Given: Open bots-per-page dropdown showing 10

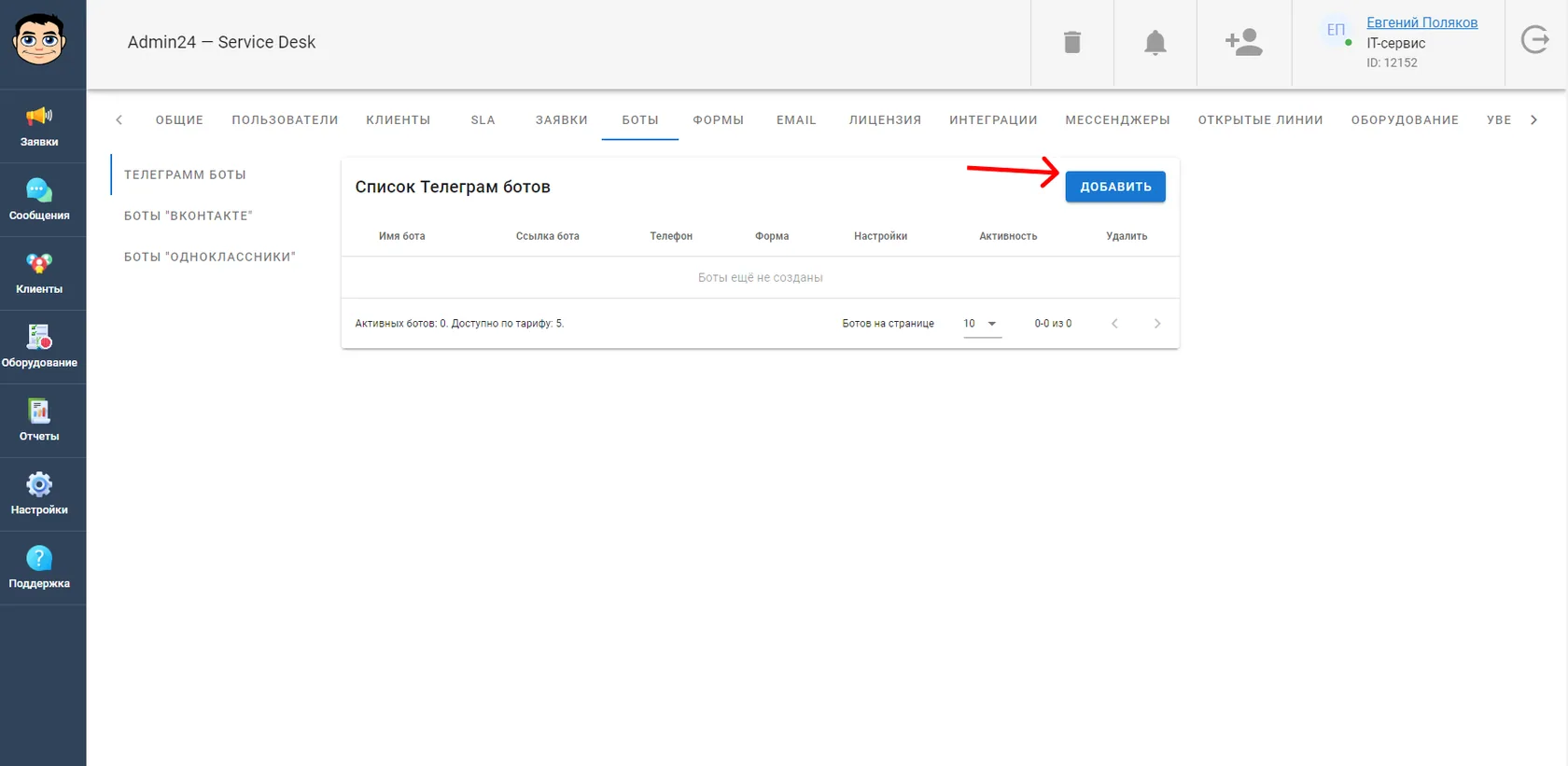Looking at the screenshot, I should point(982,324).
